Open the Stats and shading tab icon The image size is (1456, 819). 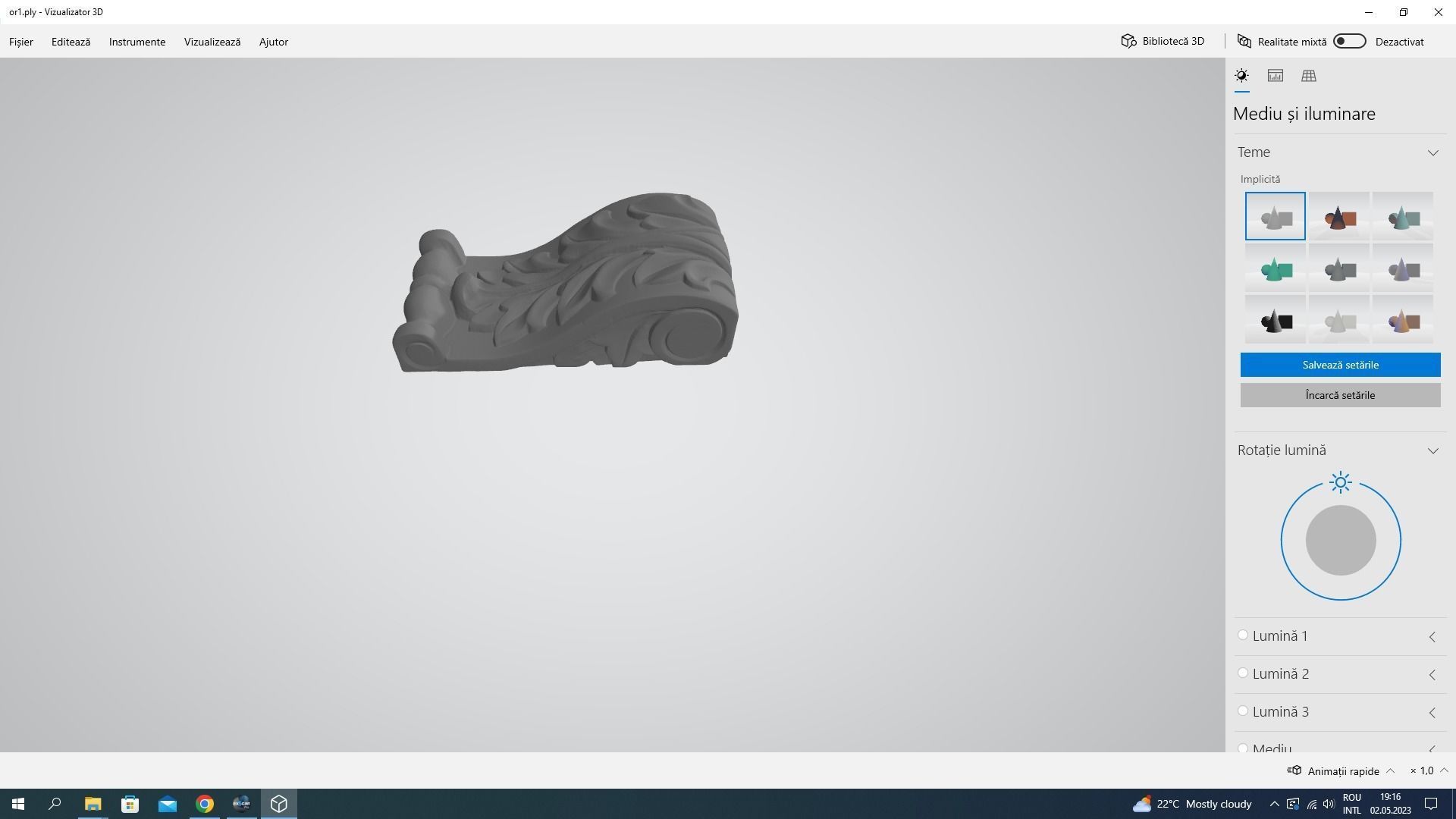click(x=1276, y=76)
